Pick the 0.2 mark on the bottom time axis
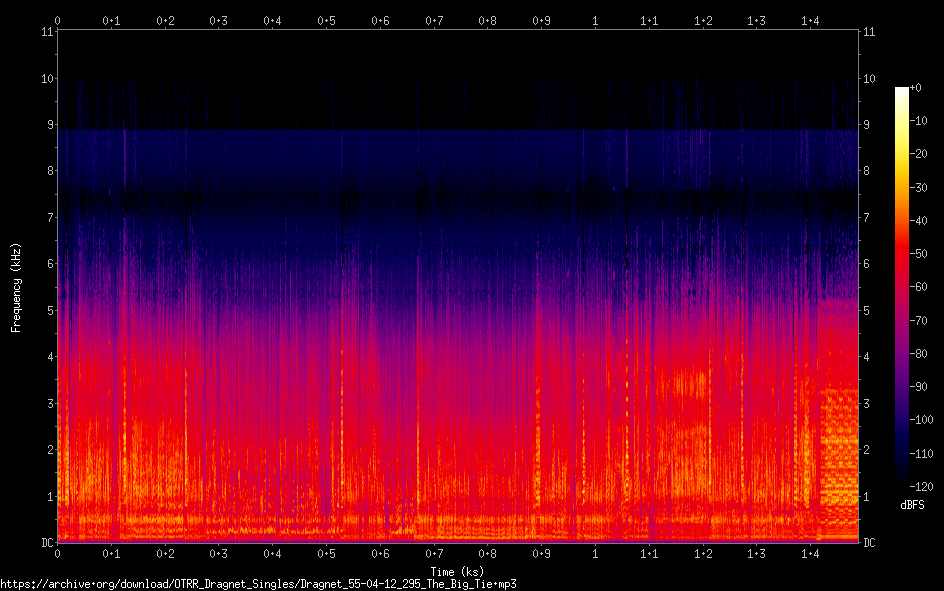The width and height of the screenshot is (944, 591). coord(165,554)
